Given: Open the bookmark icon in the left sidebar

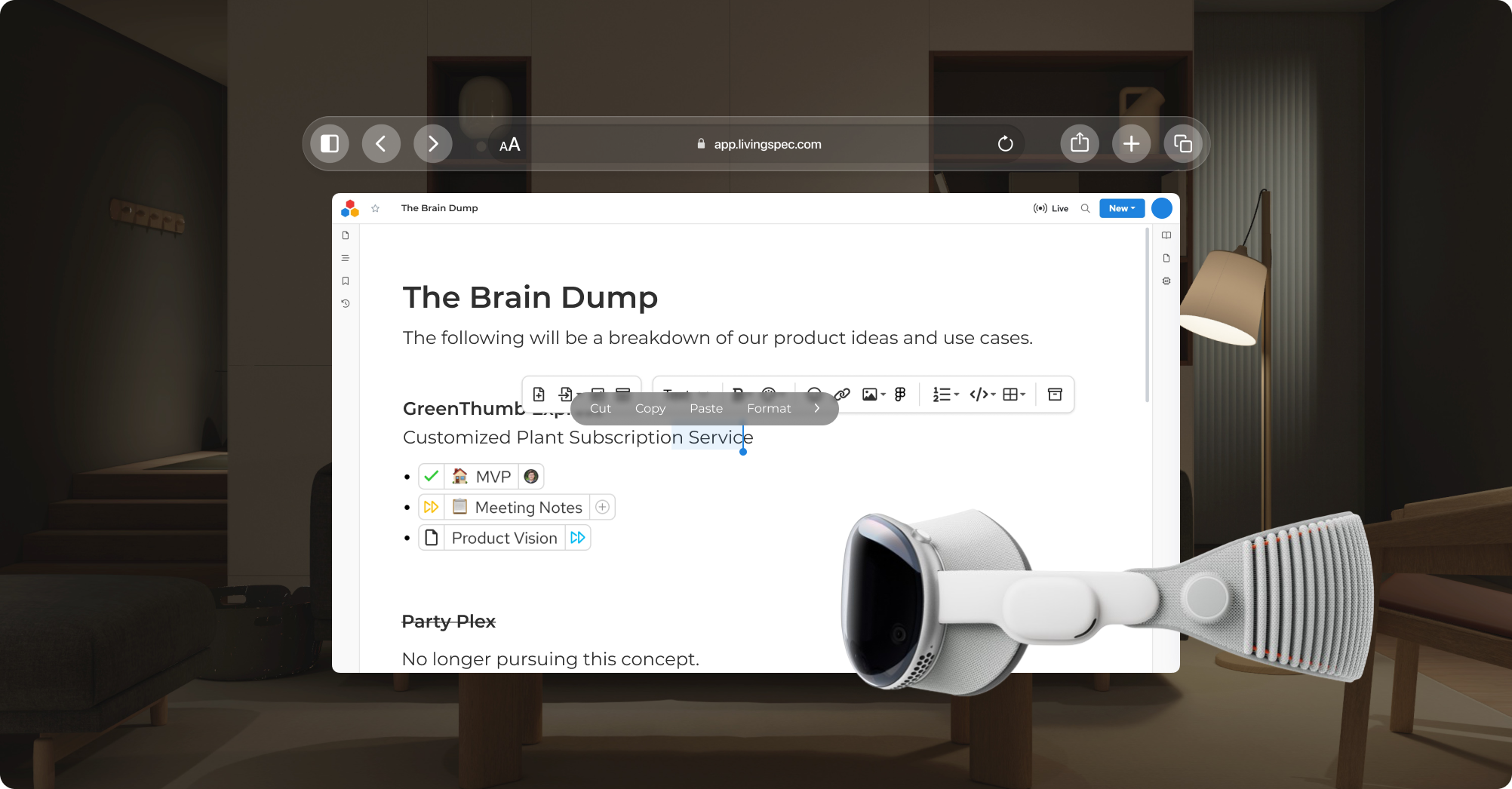Looking at the screenshot, I should (x=346, y=281).
